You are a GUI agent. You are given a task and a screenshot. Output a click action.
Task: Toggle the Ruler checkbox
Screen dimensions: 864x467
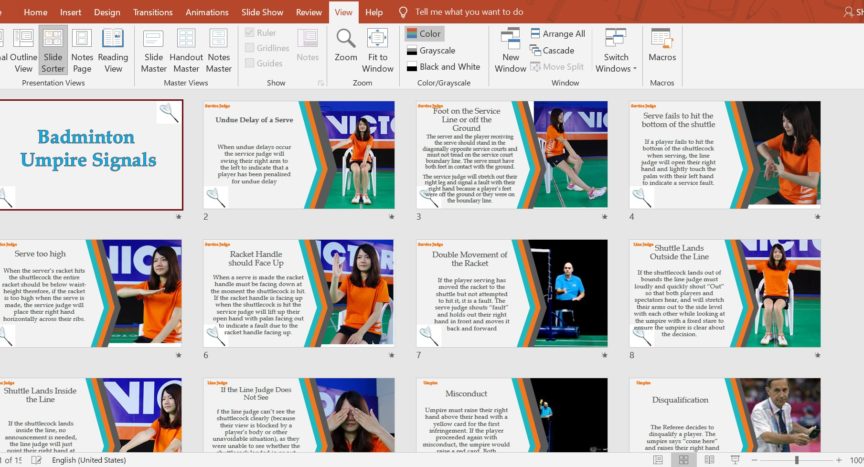[250, 33]
